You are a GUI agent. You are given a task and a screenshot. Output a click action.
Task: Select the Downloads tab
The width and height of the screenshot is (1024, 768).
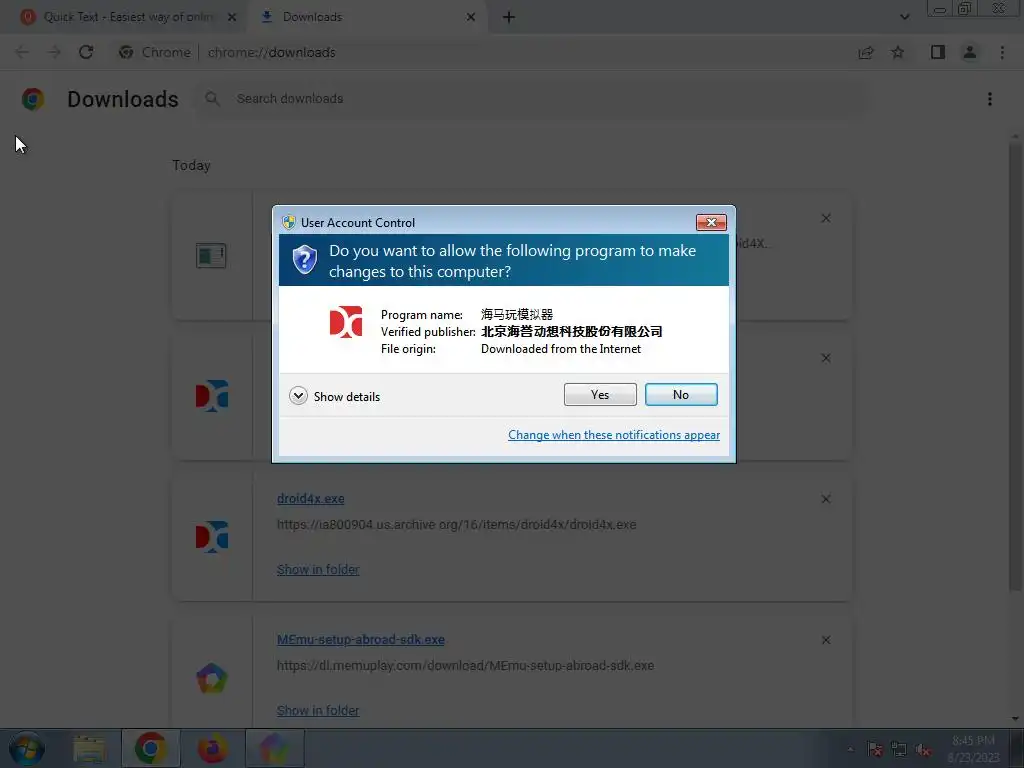pos(366,17)
